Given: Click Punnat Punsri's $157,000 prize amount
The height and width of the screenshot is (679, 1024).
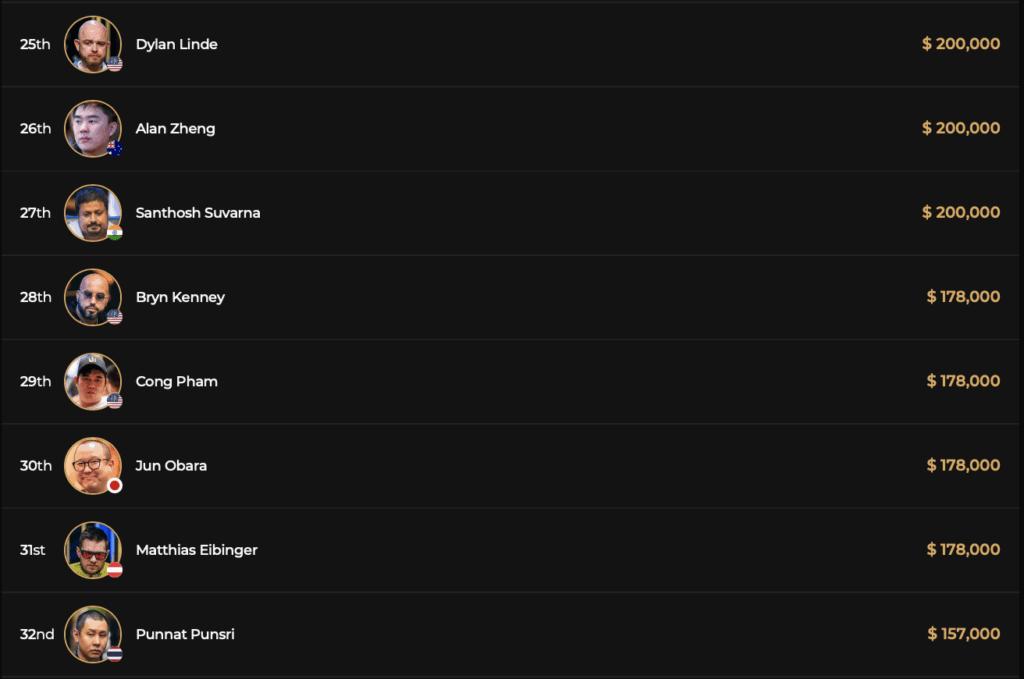Looking at the screenshot, I should [963, 634].
